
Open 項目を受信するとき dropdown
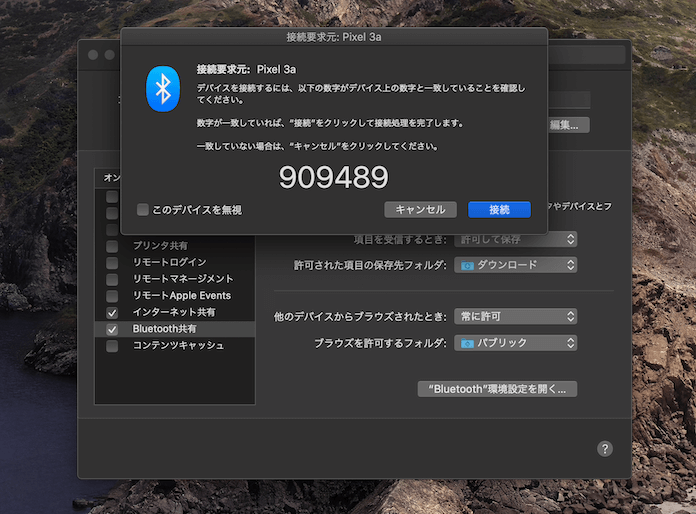coord(515,240)
